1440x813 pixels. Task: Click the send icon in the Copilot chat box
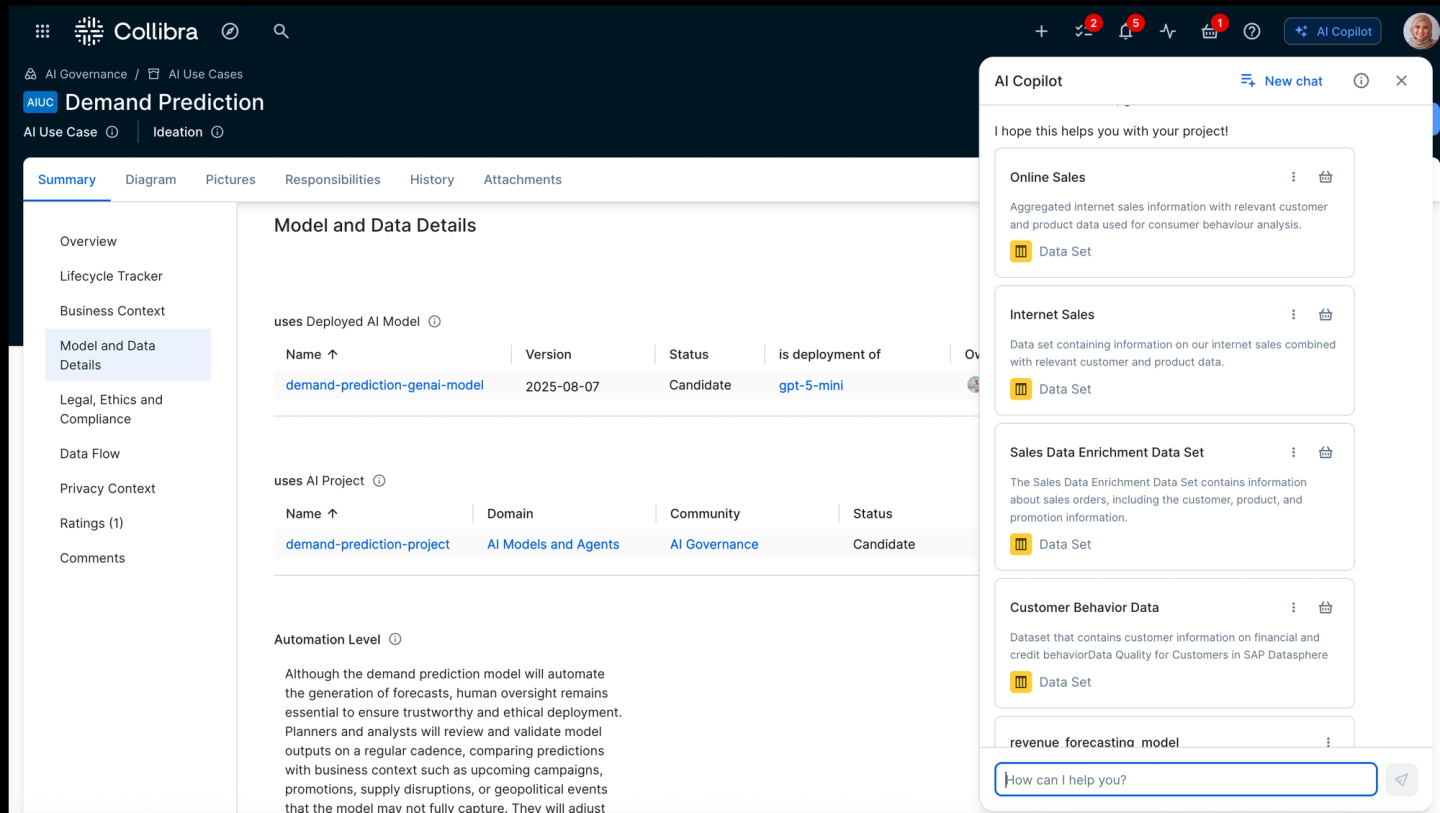coord(1401,779)
